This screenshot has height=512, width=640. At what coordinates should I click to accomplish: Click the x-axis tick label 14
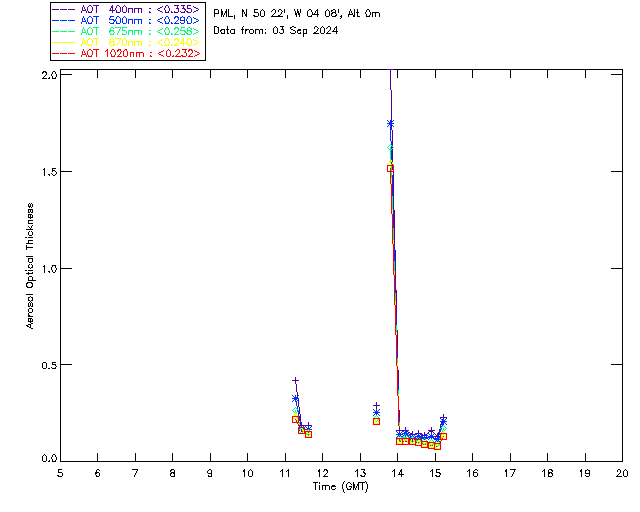pos(398,473)
